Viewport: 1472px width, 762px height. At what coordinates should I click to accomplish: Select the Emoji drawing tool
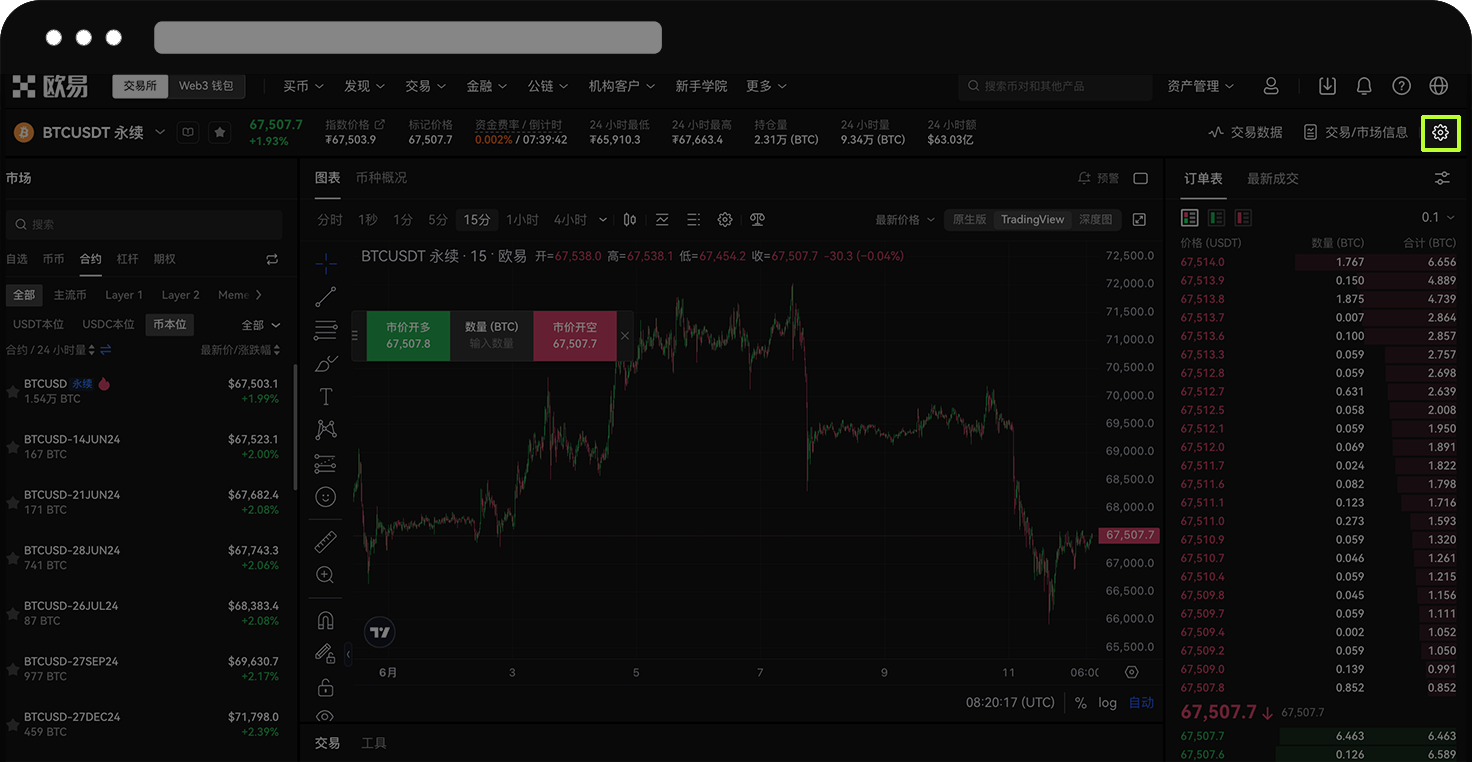point(325,497)
